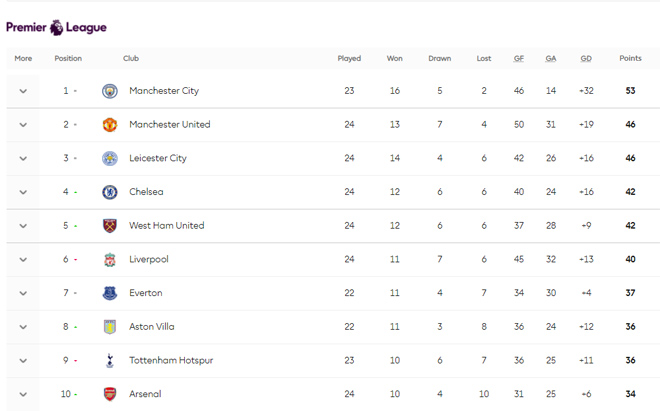
Task: Click the GF column header
Action: [519, 59]
